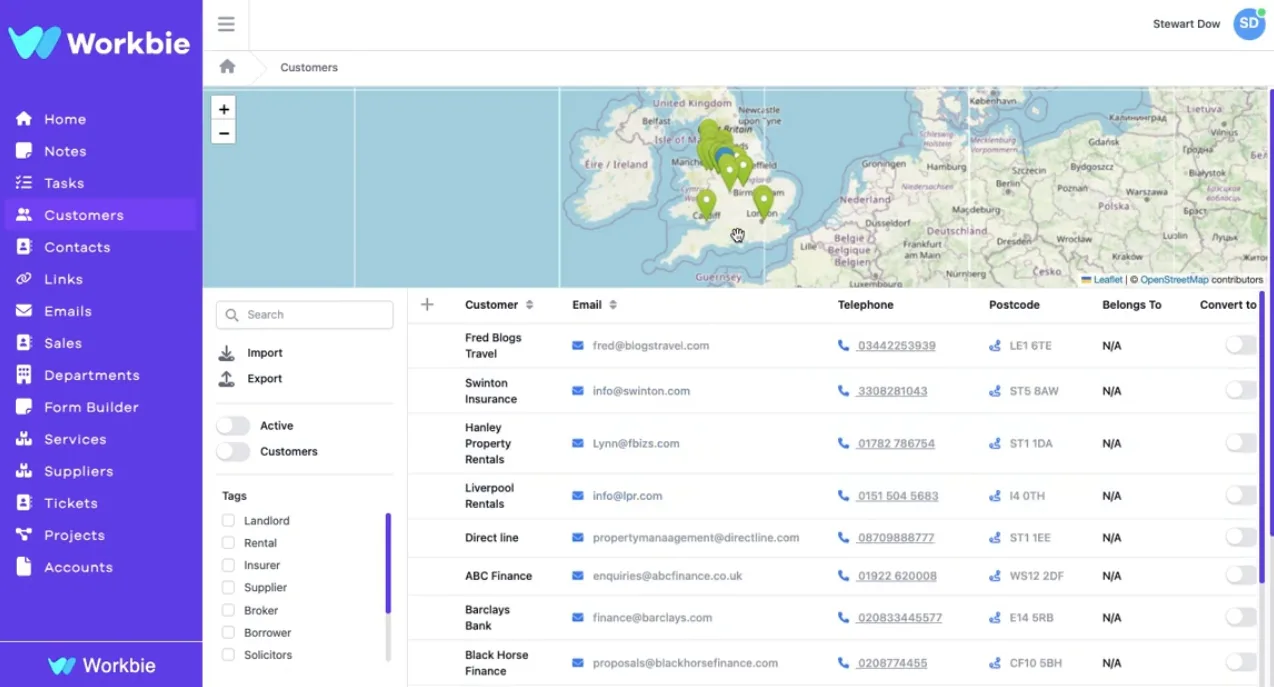Image resolution: width=1274 pixels, height=687 pixels.
Task: Open Services in sidebar
Action: tap(75, 439)
